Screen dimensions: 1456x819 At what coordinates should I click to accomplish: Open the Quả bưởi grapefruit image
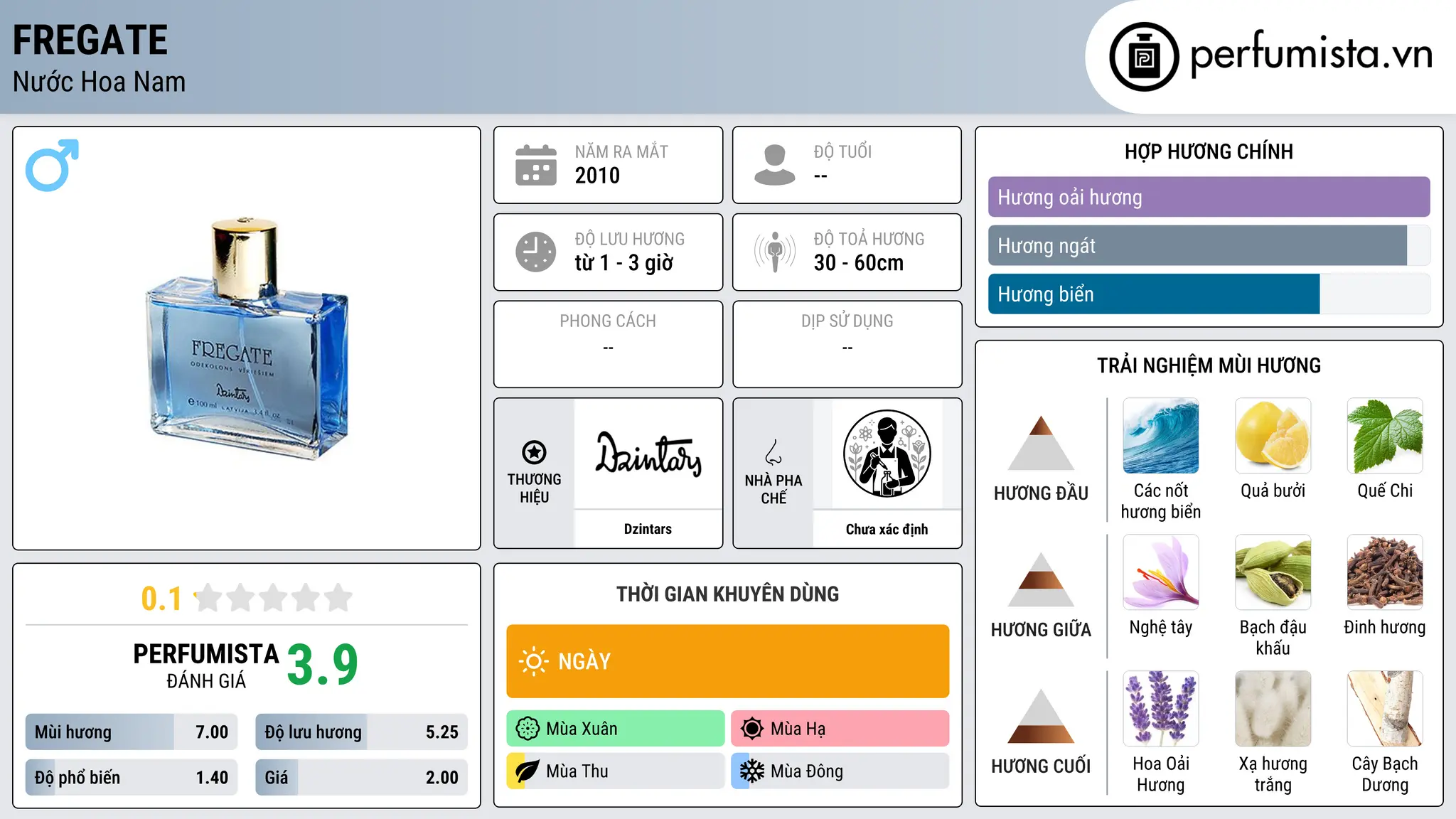[x=1273, y=436]
